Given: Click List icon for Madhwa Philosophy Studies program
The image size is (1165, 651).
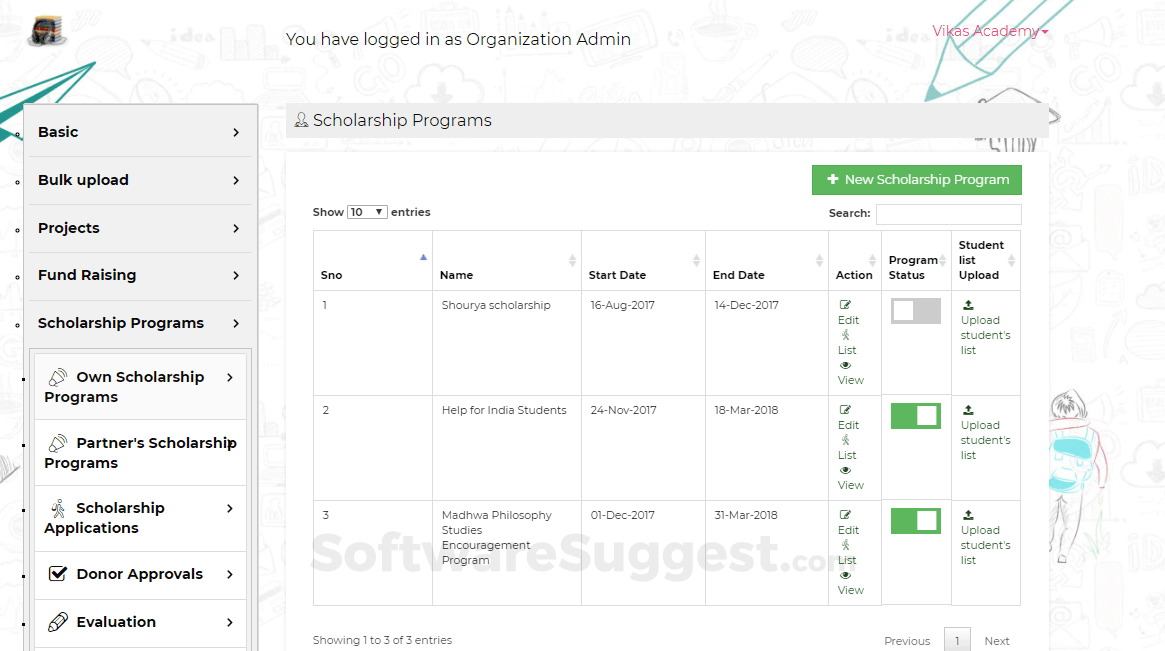Looking at the screenshot, I should (846, 545).
